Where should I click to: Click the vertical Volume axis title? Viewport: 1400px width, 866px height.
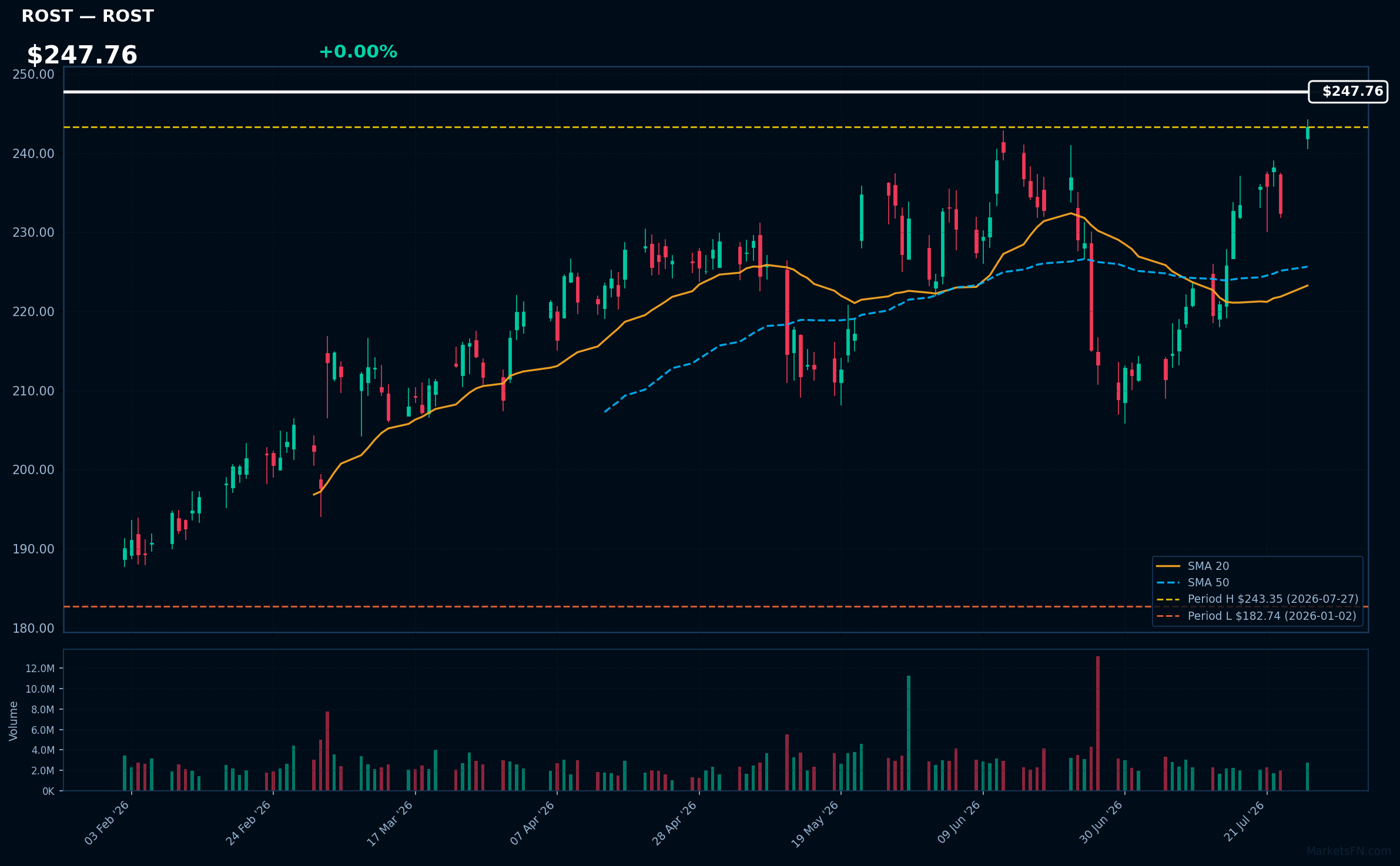(x=14, y=721)
